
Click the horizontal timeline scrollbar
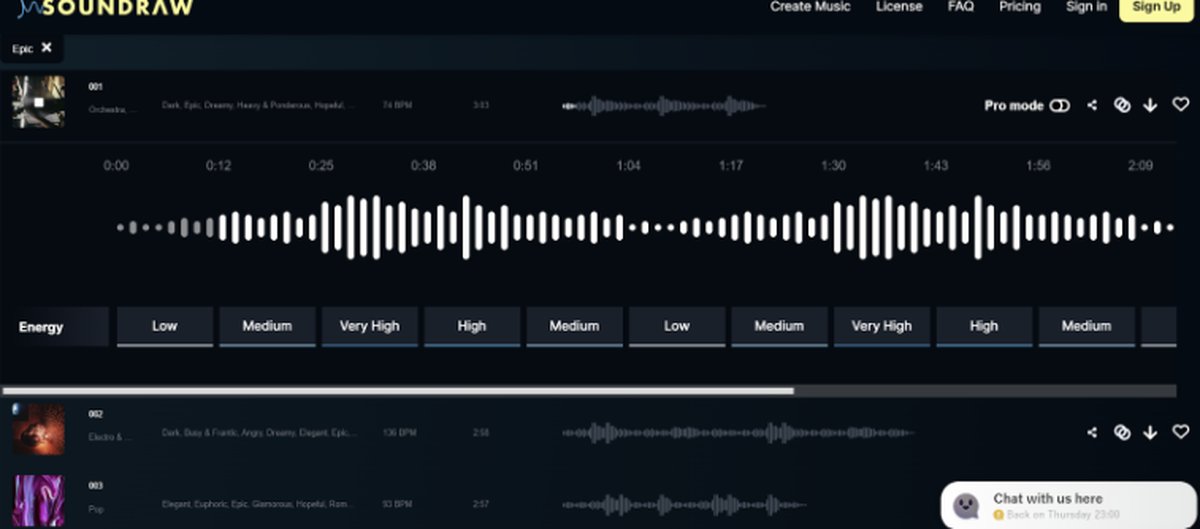click(398, 391)
